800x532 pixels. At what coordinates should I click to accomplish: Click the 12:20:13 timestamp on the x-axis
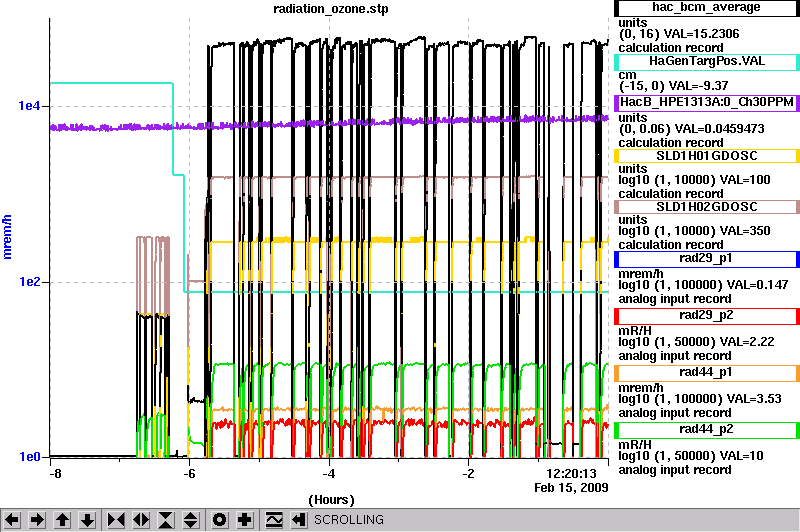coord(571,474)
